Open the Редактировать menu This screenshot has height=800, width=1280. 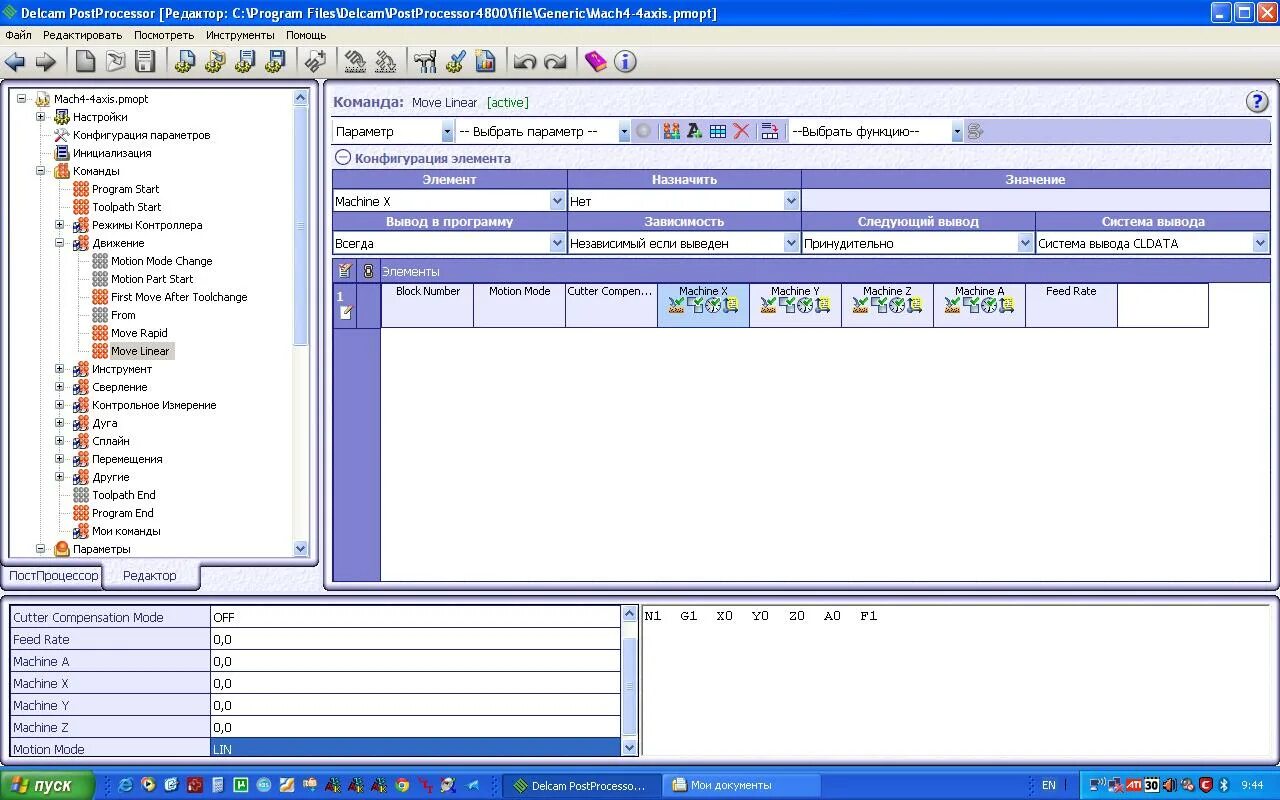tap(82, 35)
